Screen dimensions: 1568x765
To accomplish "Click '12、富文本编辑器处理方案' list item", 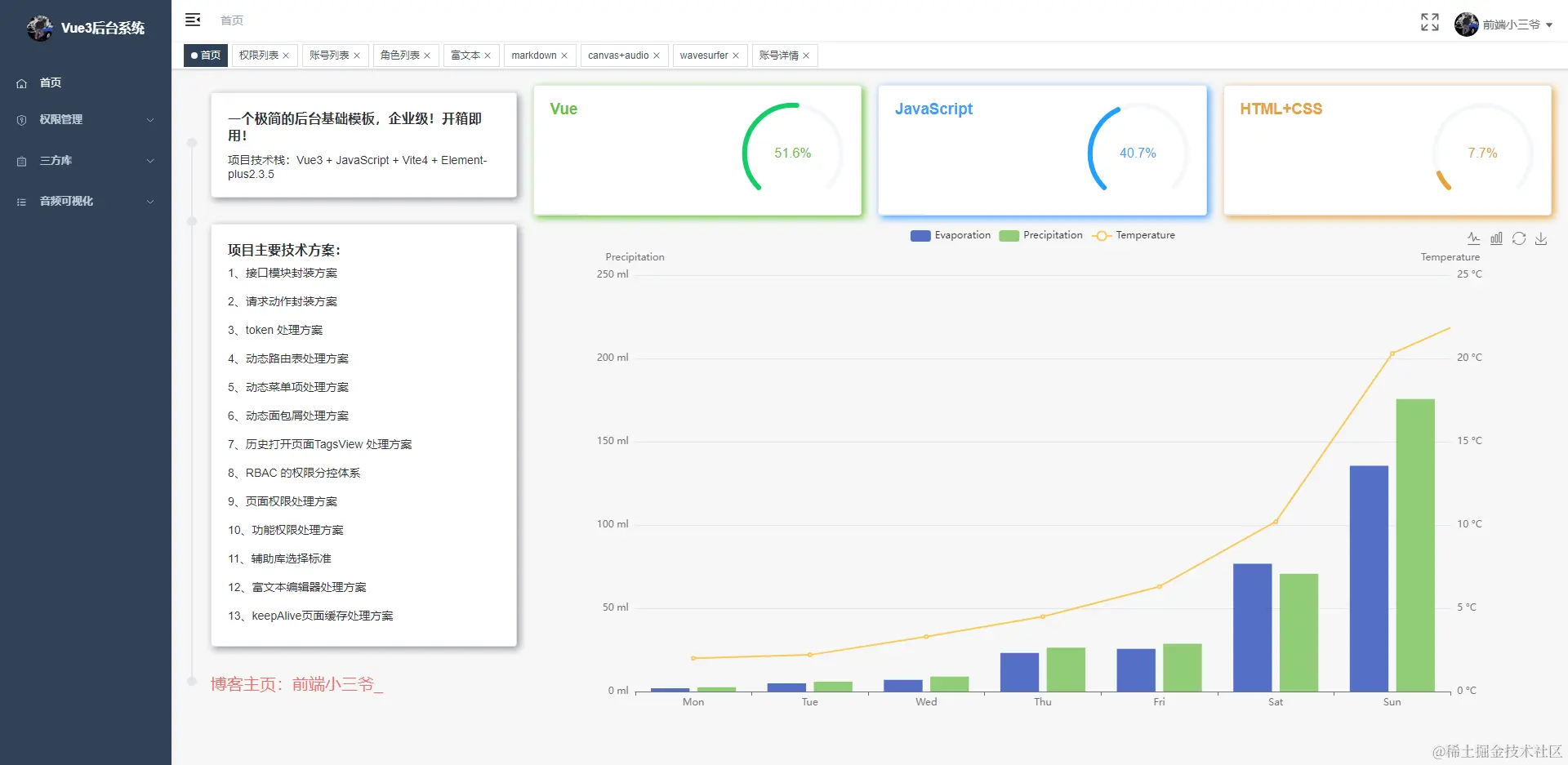I will 297,587.
